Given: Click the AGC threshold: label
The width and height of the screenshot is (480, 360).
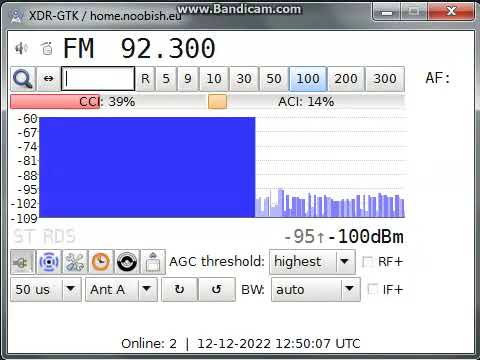Looking at the screenshot, I should click(x=217, y=262).
